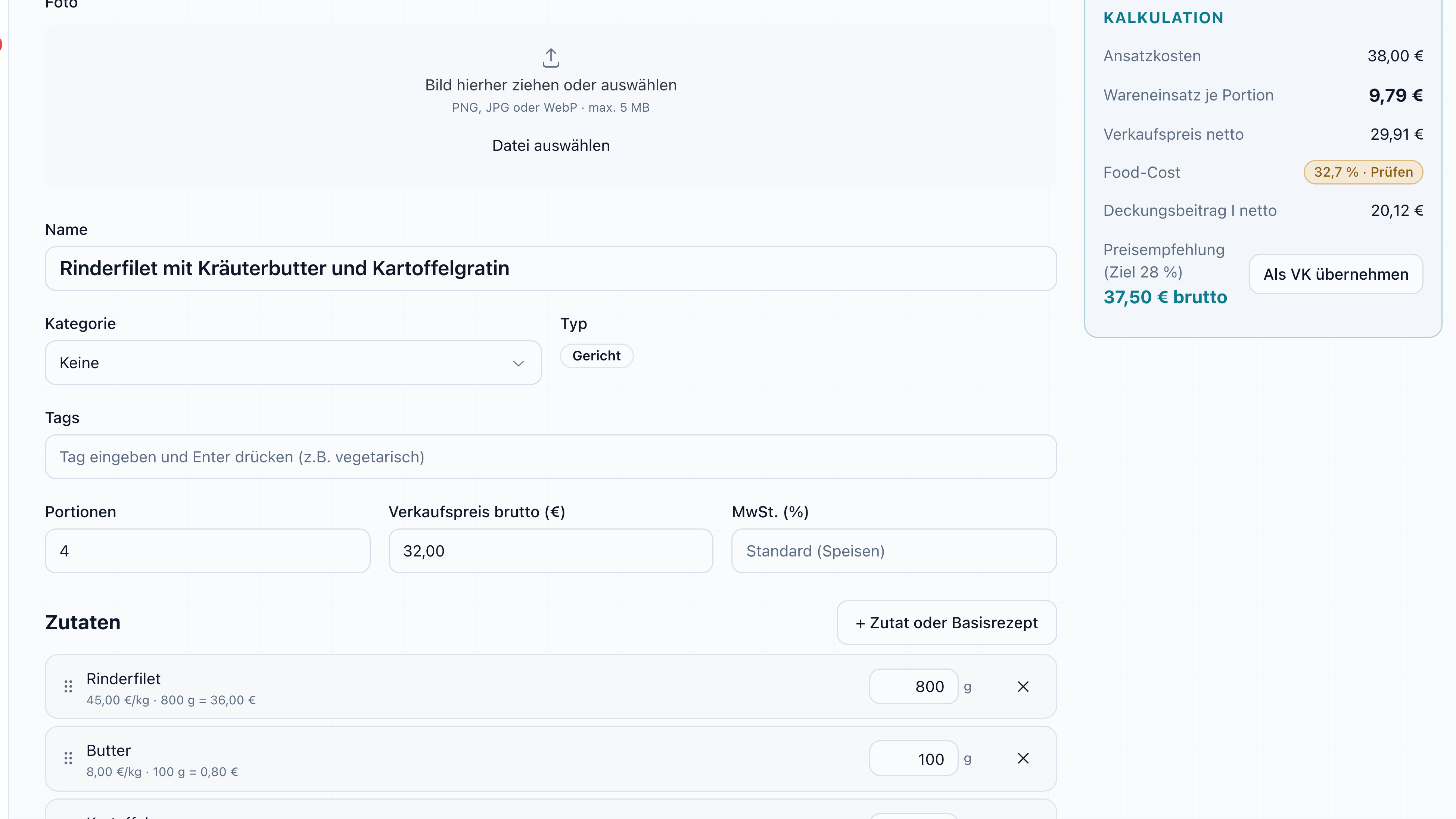Screen dimensions: 1456x819
Task: Click the photo drop zone text Bild hierher ziehen
Action: pyautogui.click(x=551, y=85)
